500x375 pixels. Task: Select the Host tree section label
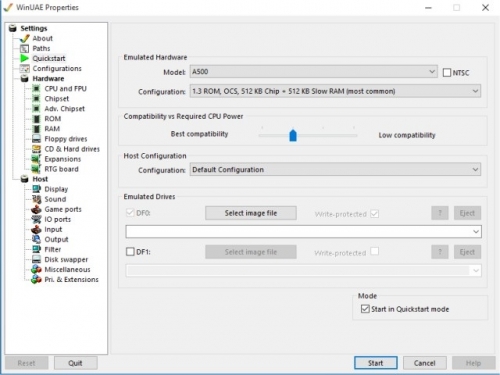[40, 179]
